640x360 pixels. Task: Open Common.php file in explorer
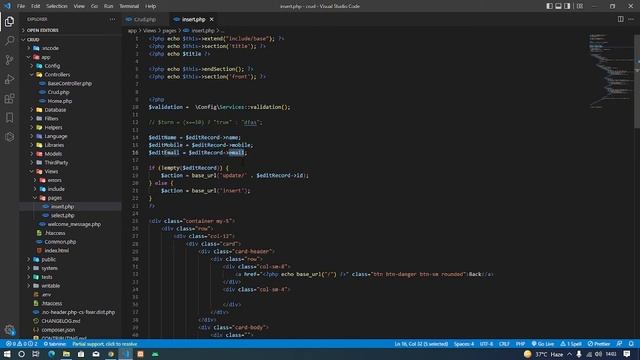[60, 242]
